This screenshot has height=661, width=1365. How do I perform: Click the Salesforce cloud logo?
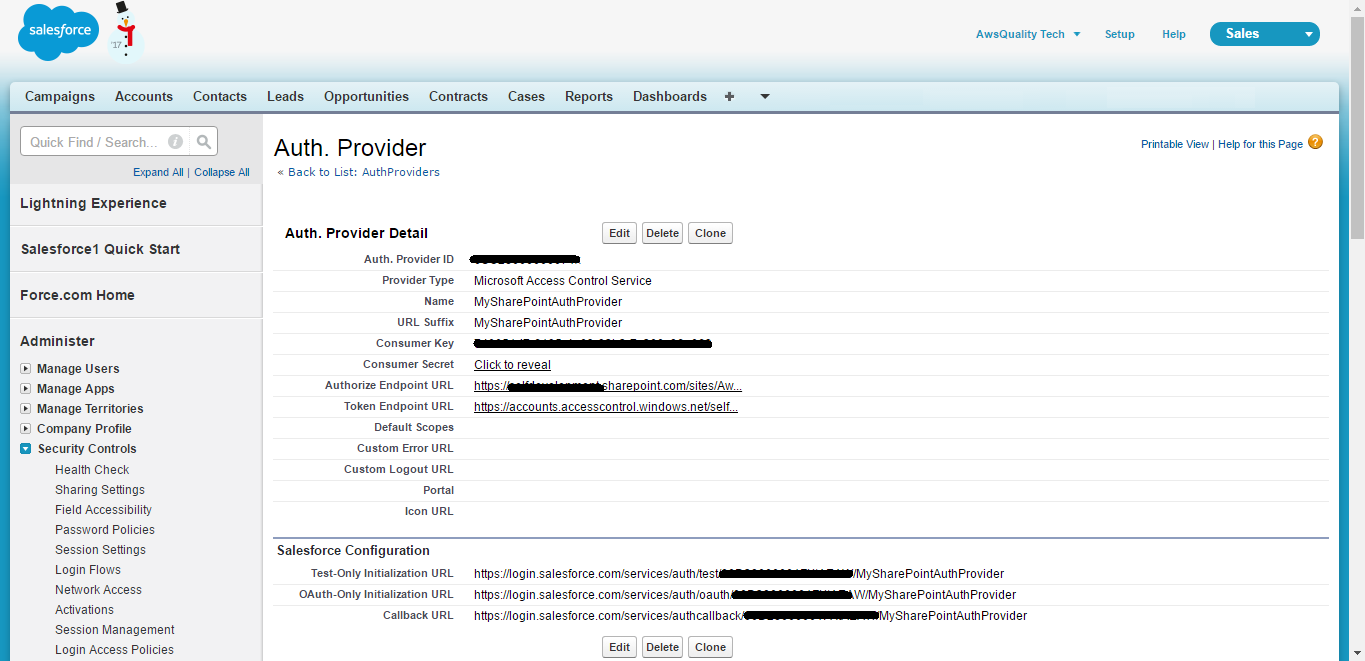59,32
